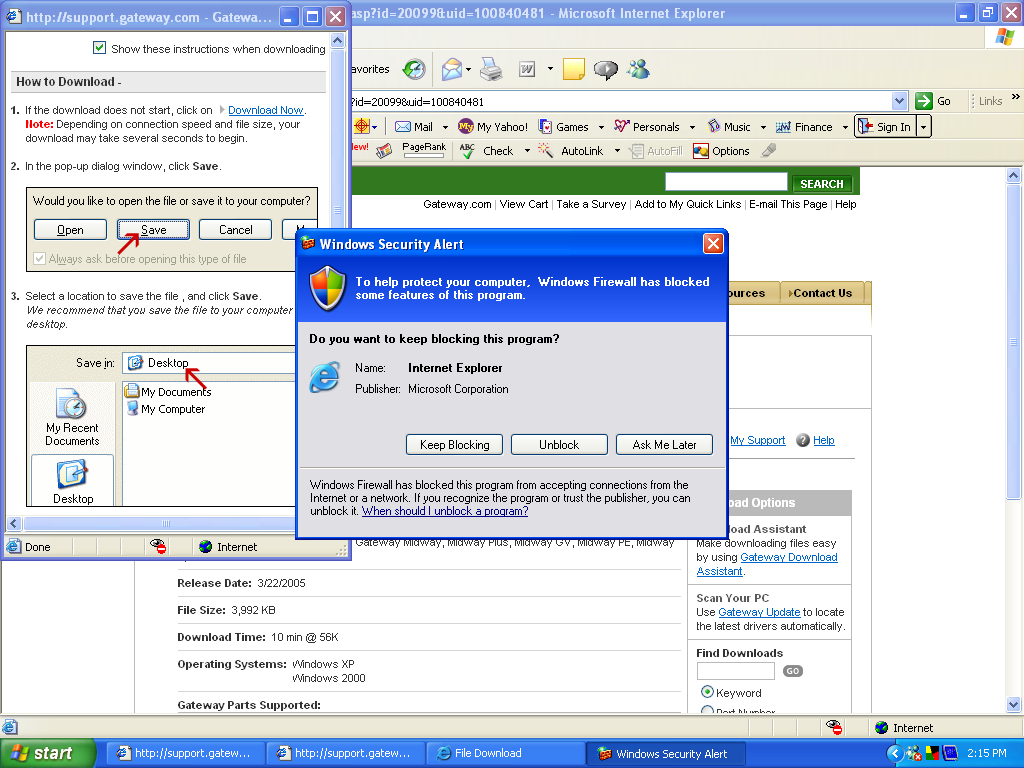Click the highlighter pen toolbar icon
The image size is (1024, 768).
pos(769,151)
